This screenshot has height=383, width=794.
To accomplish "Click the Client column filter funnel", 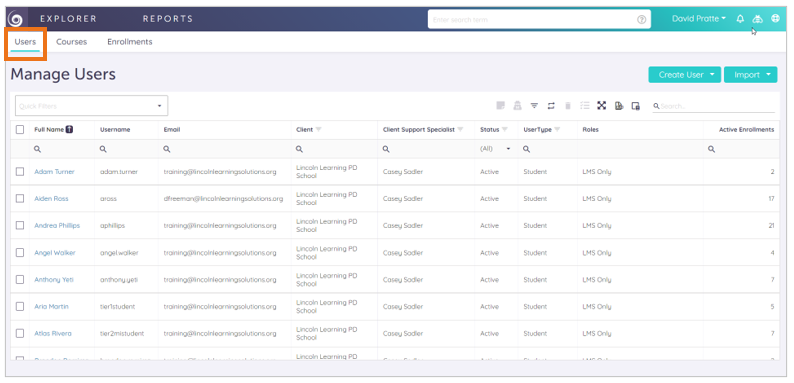I will click(319, 130).
